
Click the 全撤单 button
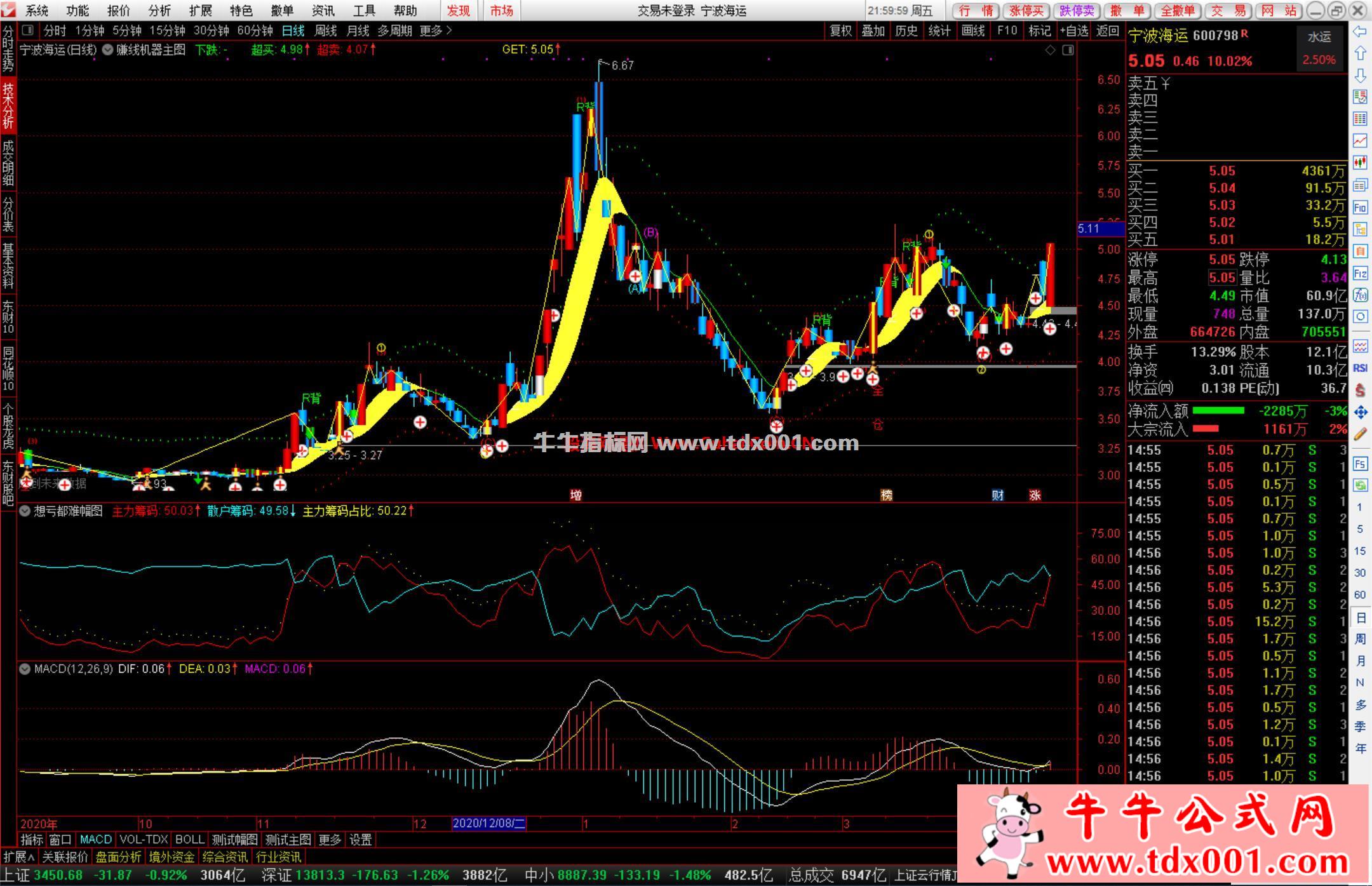pyautogui.click(x=1177, y=11)
